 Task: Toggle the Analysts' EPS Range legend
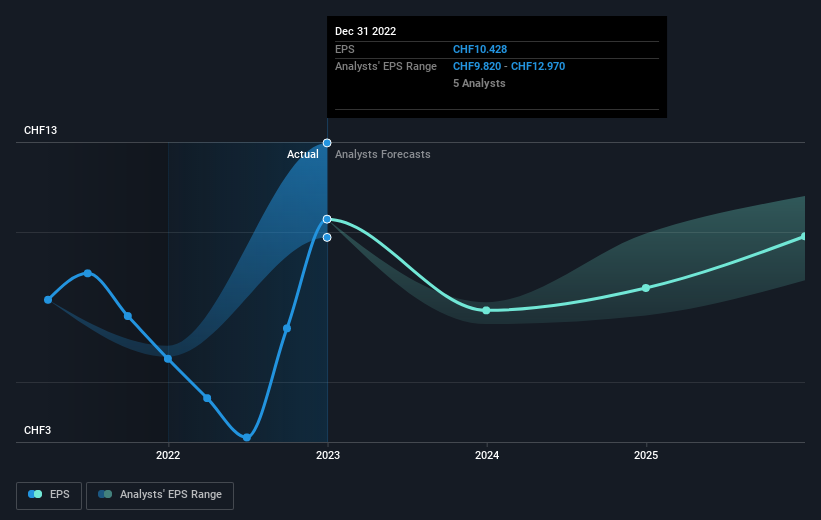[x=160, y=495]
